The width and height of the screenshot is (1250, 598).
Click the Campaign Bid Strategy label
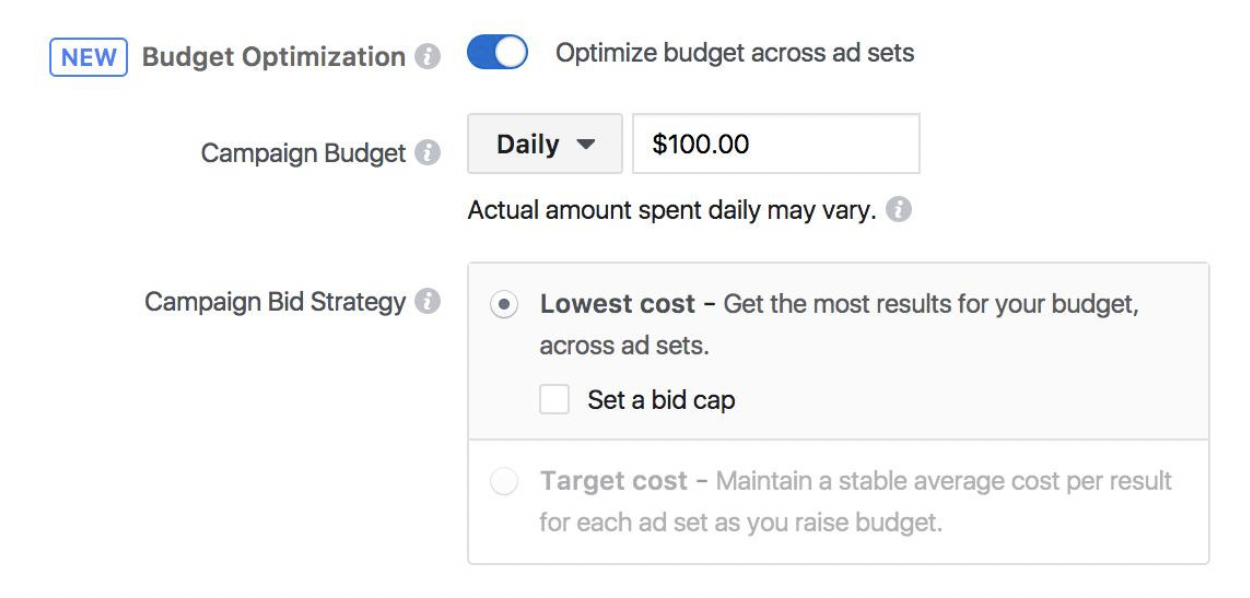coord(275,301)
